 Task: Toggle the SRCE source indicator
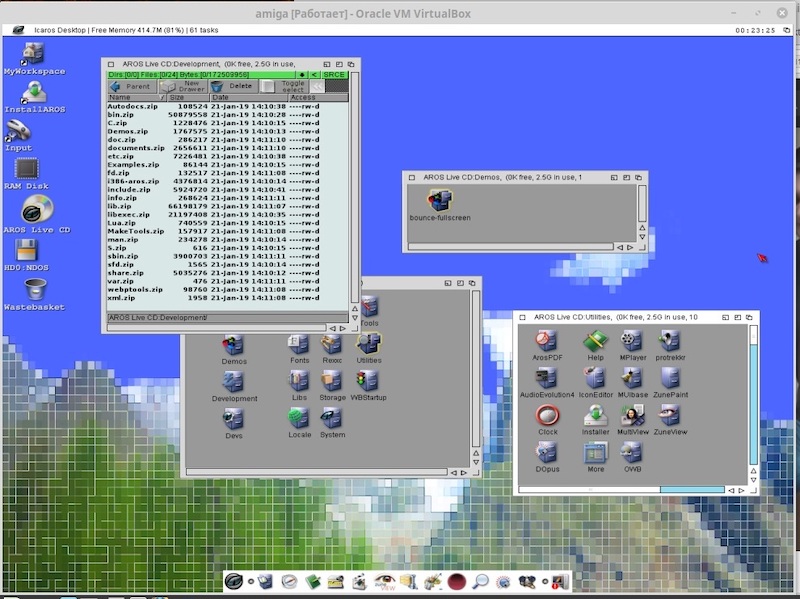pos(334,74)
